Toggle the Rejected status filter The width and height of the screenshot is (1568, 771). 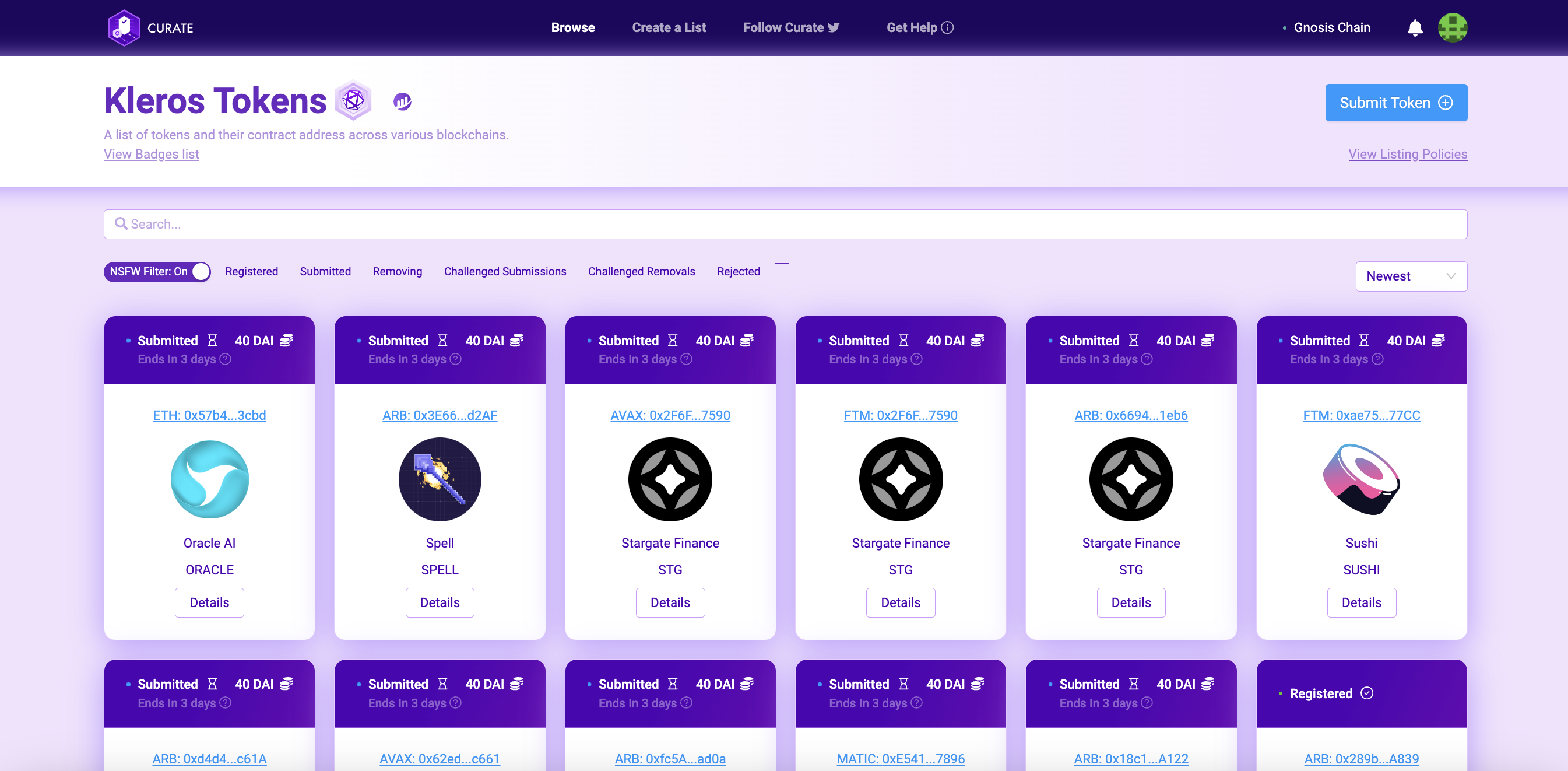tap(738, 272)
